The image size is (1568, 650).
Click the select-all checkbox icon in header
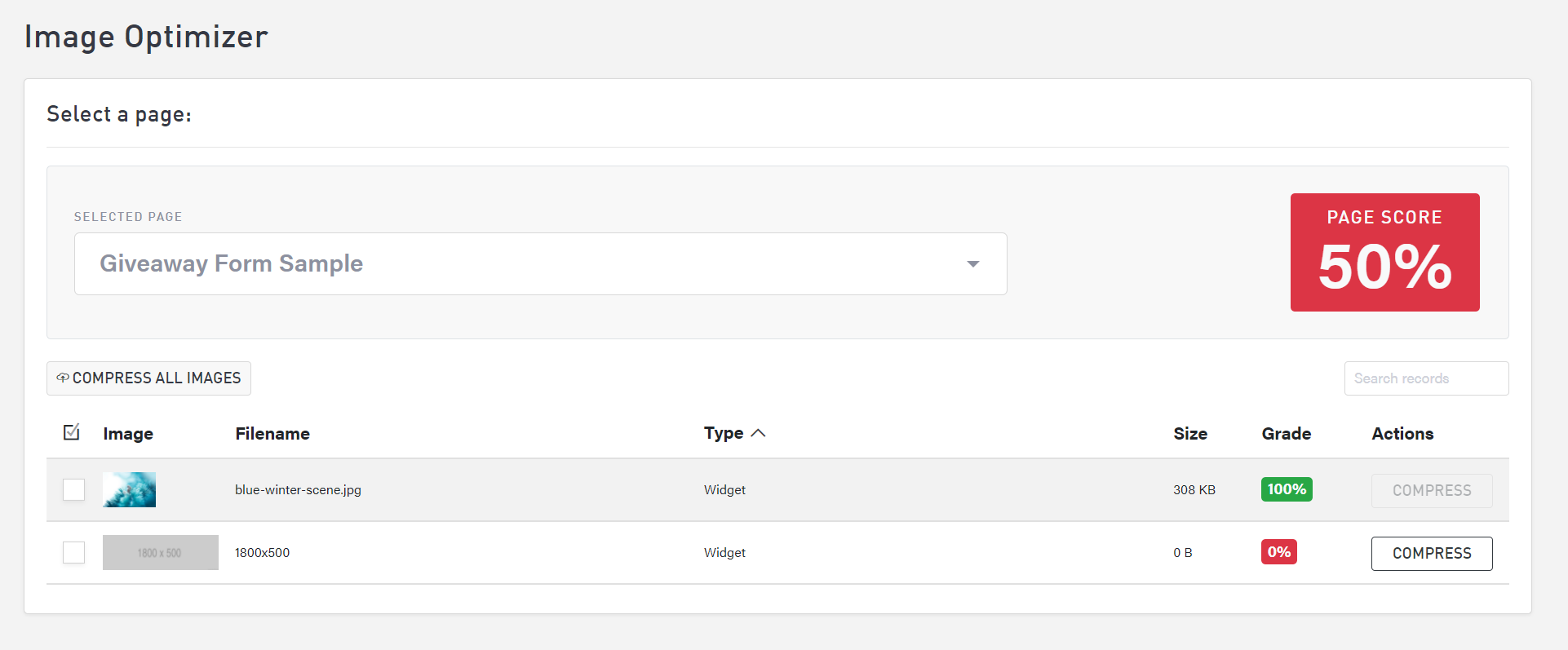(x=72, y=432)
